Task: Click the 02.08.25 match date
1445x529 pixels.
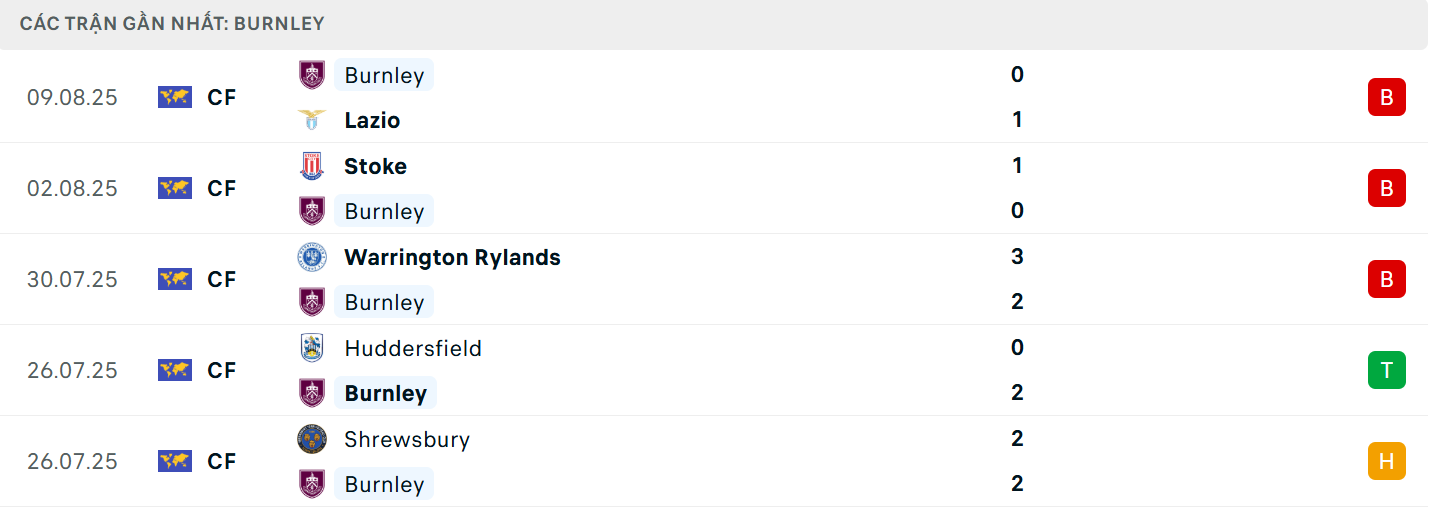Action: coord(72,188)
